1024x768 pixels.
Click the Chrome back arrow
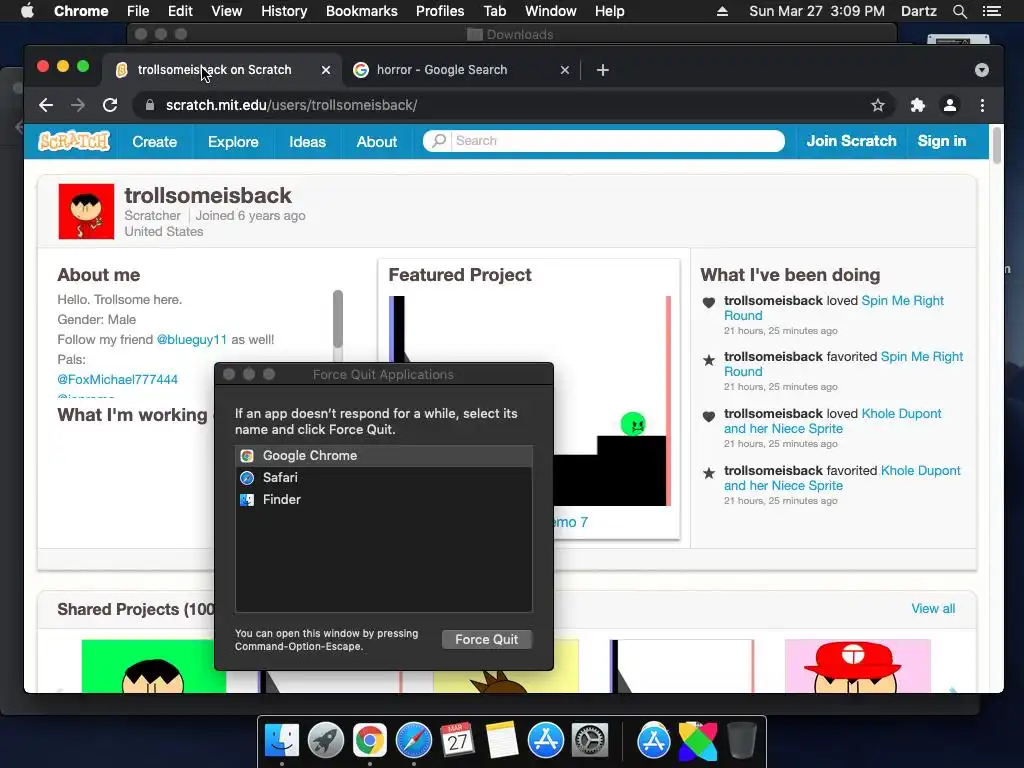tap(46, 105)
